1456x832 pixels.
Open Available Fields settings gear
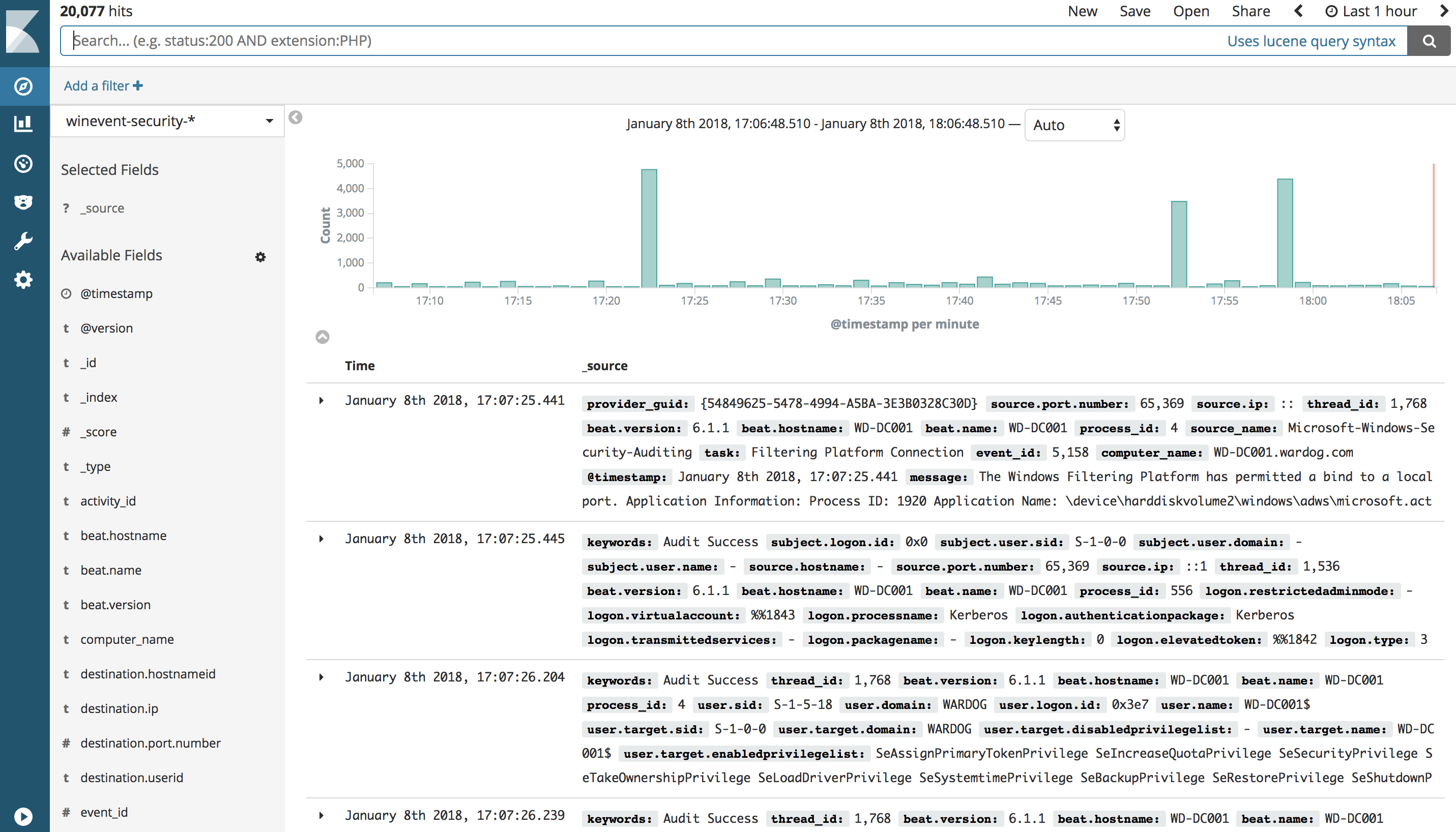pos(260,257)
